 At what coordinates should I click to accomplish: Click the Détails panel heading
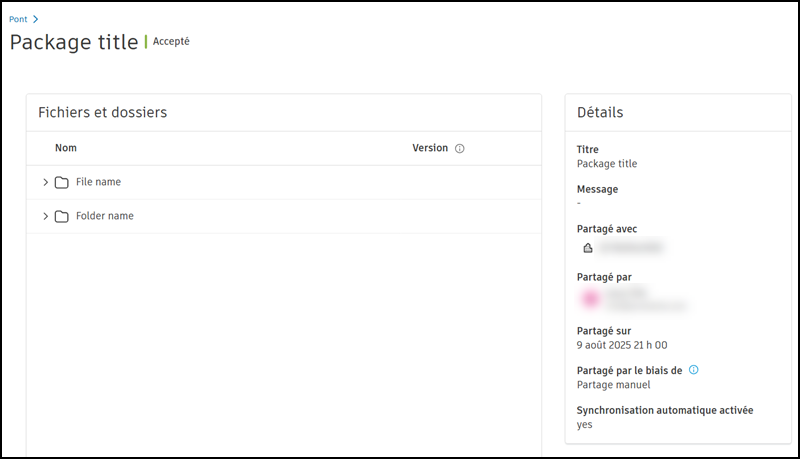(x=600, y=113)
